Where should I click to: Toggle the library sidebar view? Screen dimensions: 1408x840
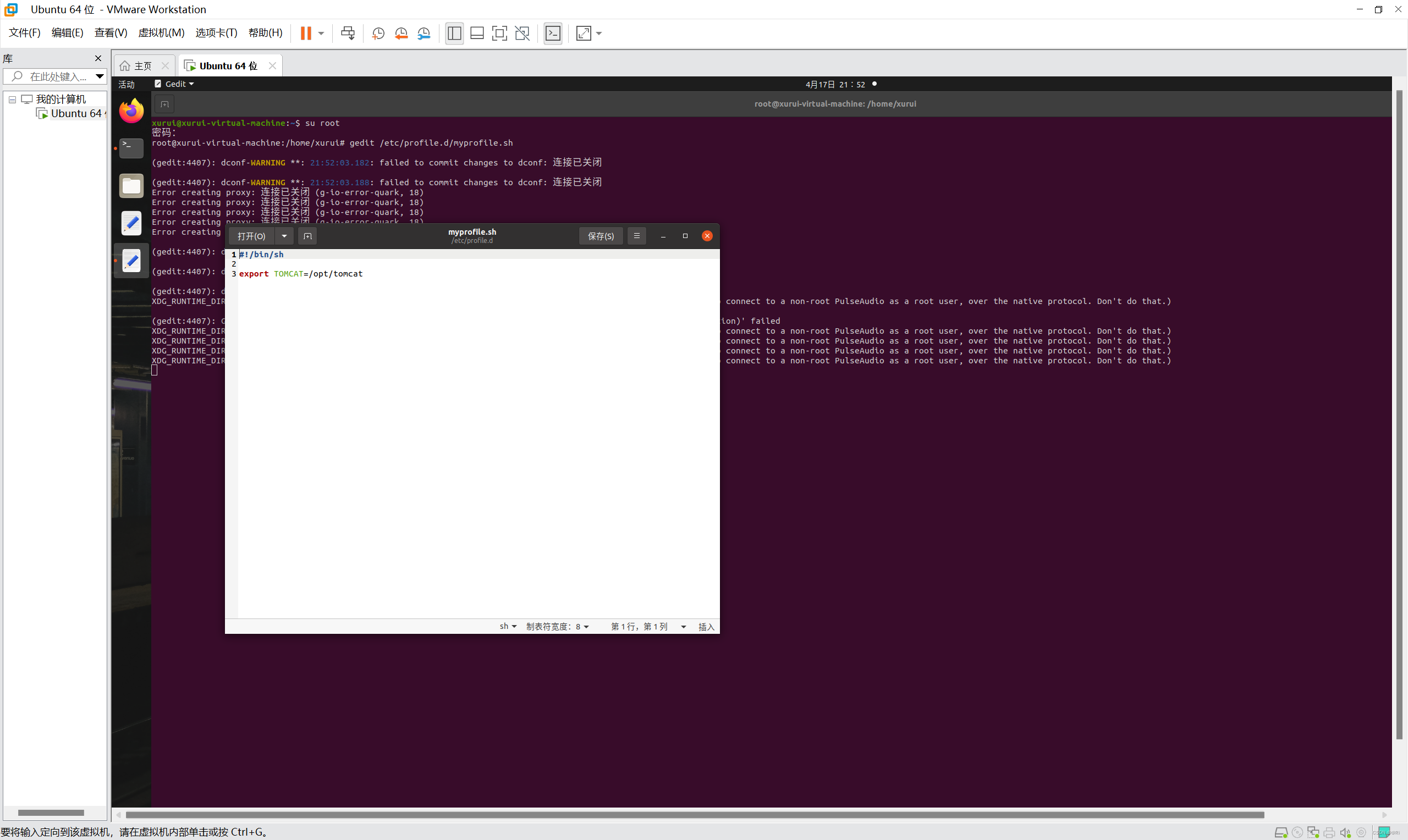tap(454, 34)
